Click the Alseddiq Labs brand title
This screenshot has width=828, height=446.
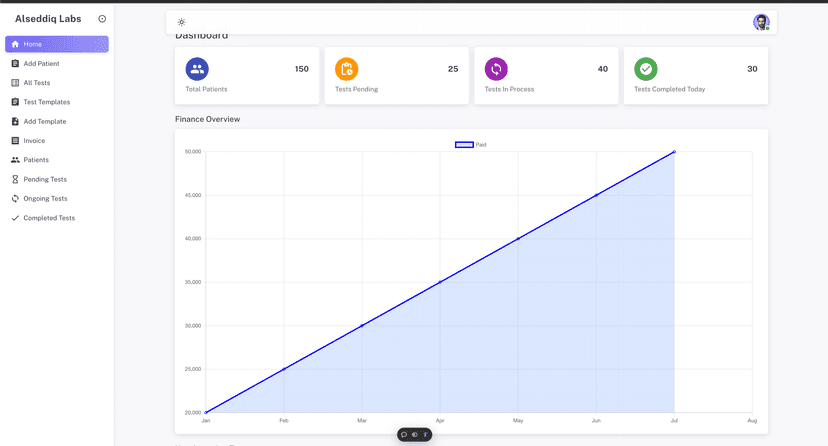48,19
